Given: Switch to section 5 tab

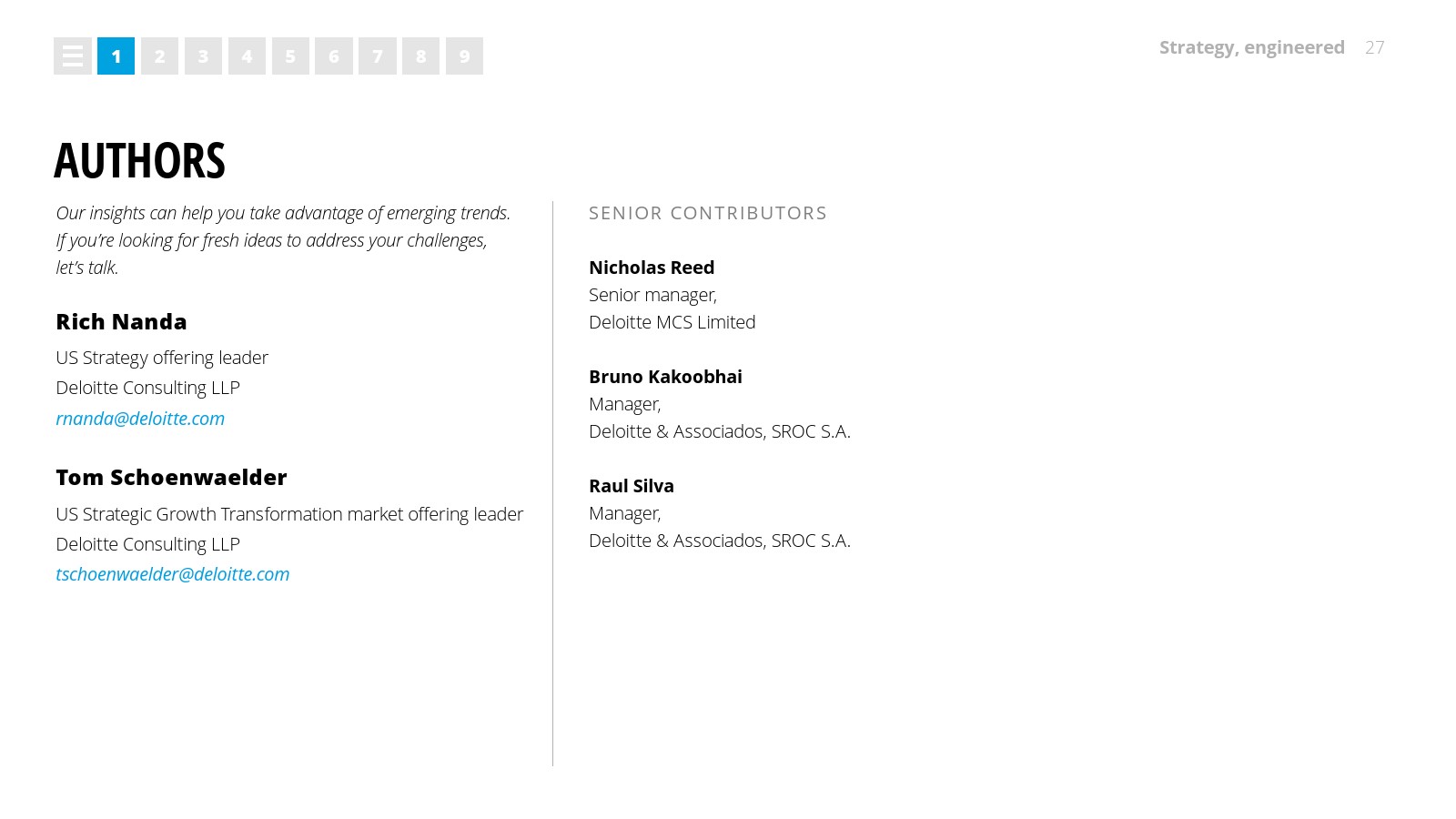Looking at the screenshot, I should pos(290,56).
